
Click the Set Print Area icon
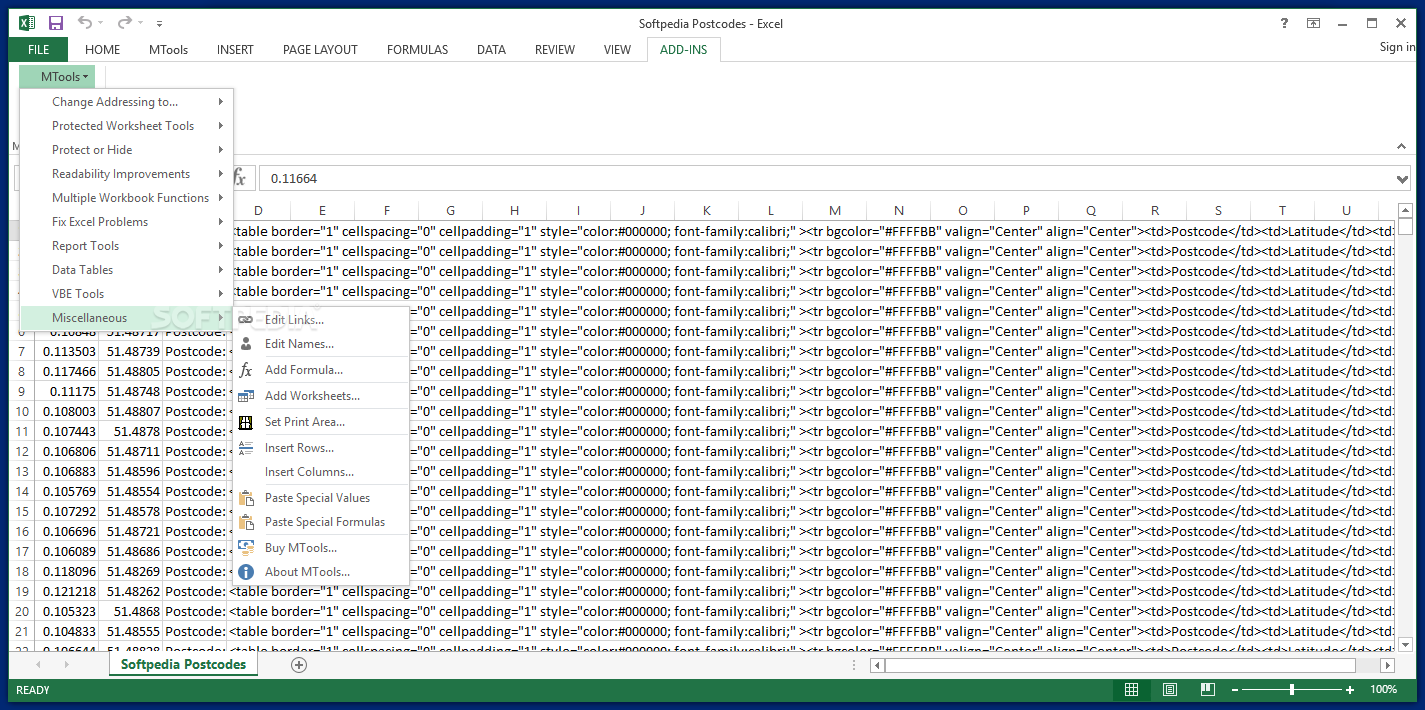pyautogui.click(x=246, y=422)
